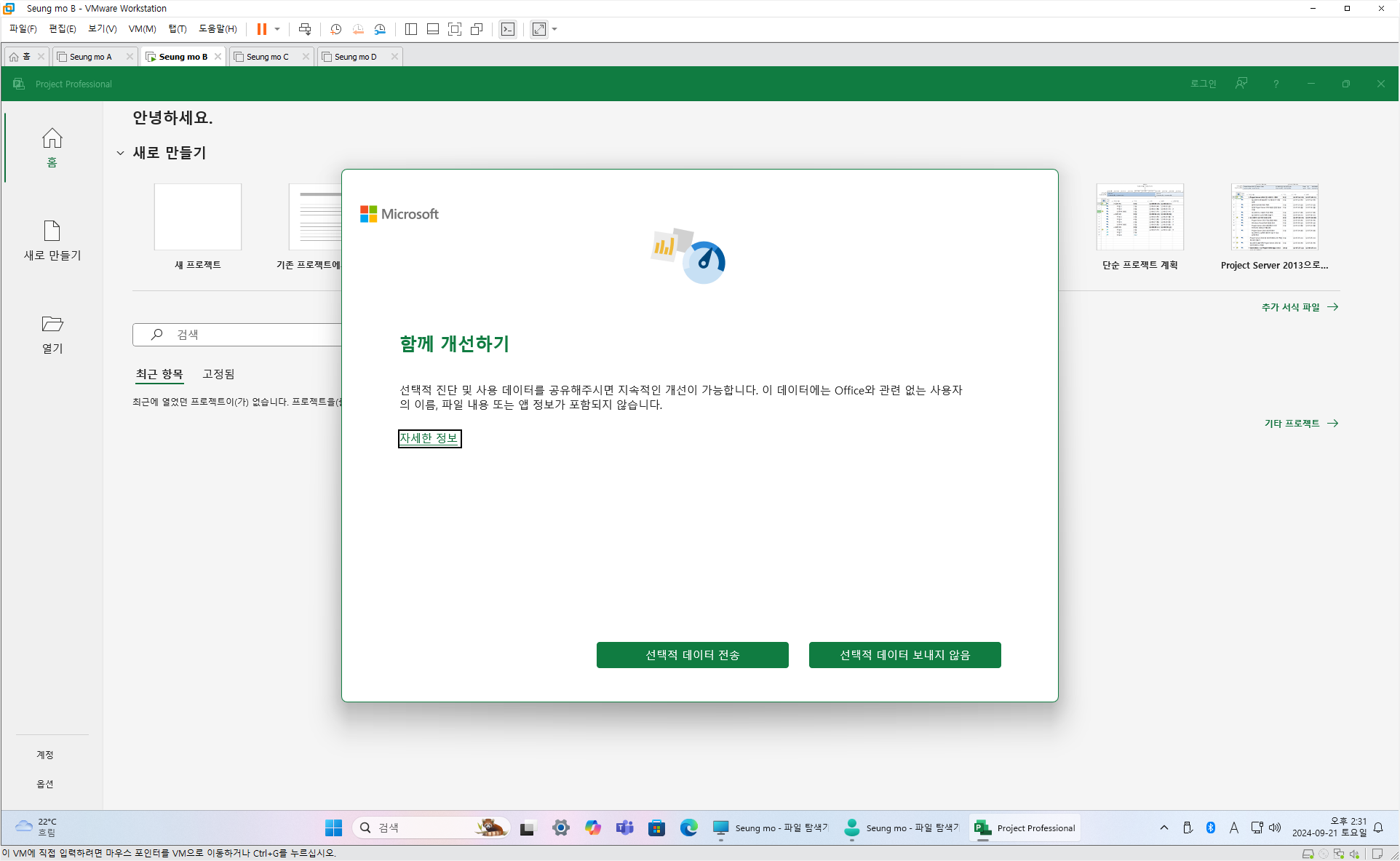
Task: Open the VM(M) menu
Action: click(142, 29)
